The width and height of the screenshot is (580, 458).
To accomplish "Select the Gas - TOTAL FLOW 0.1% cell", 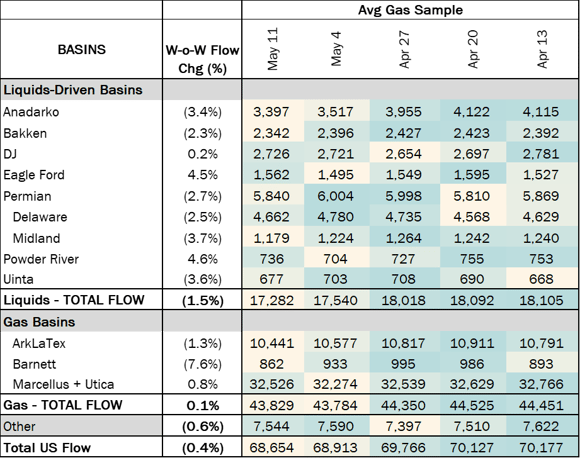I will coord(202,405).
